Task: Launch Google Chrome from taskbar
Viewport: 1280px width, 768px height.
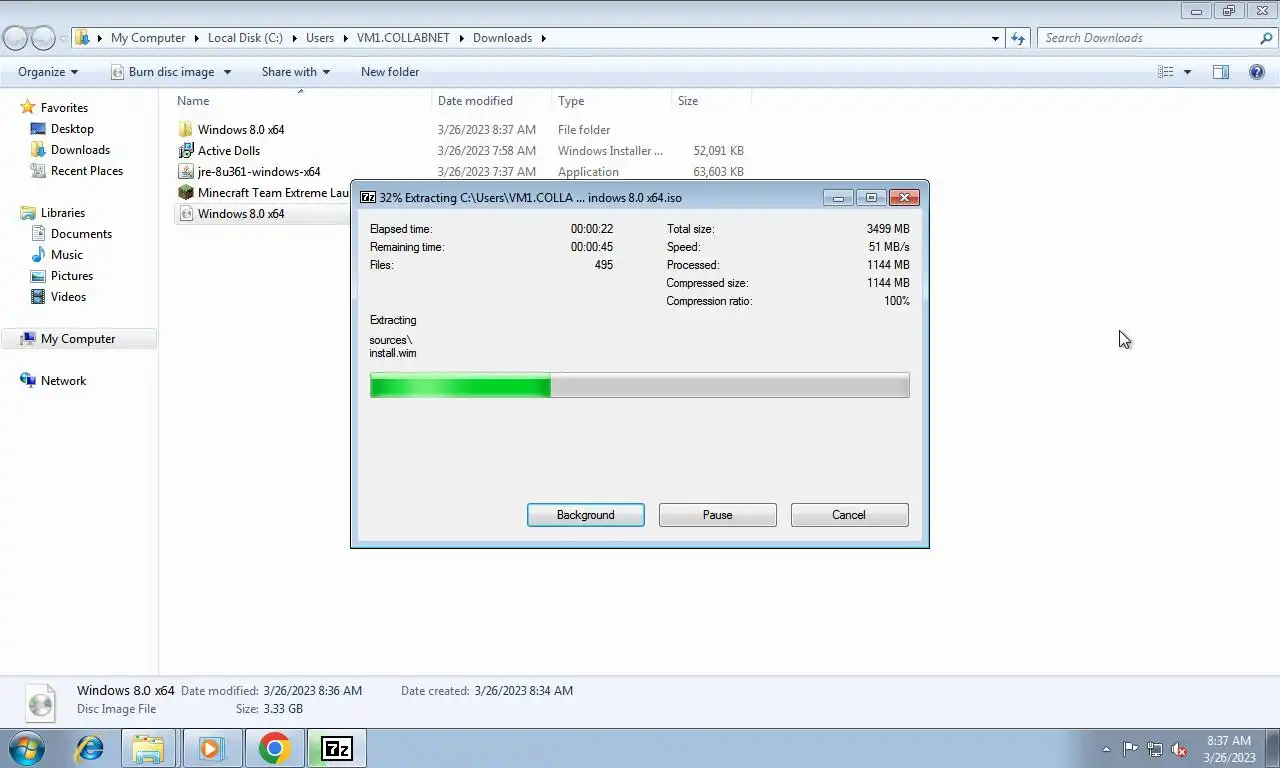Action: click(x=274, y=748)
